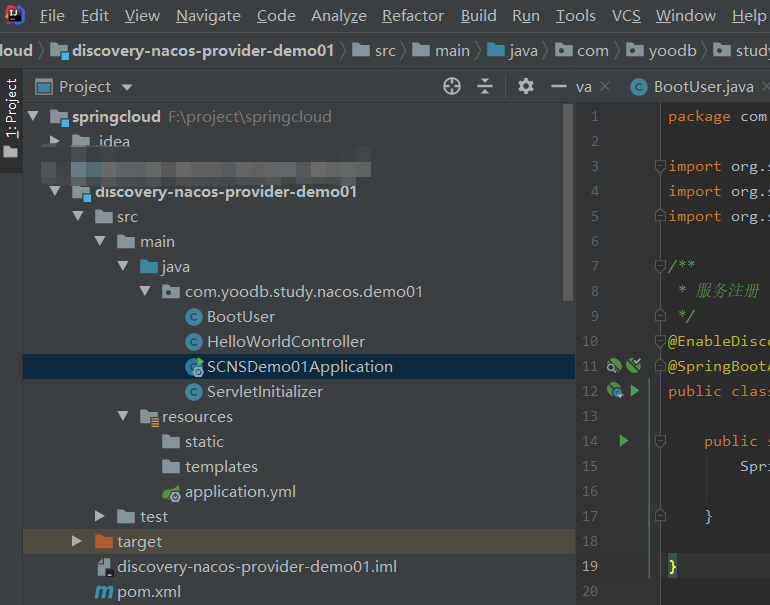
Task: Open the Run menu
Action: coord(526,16)
